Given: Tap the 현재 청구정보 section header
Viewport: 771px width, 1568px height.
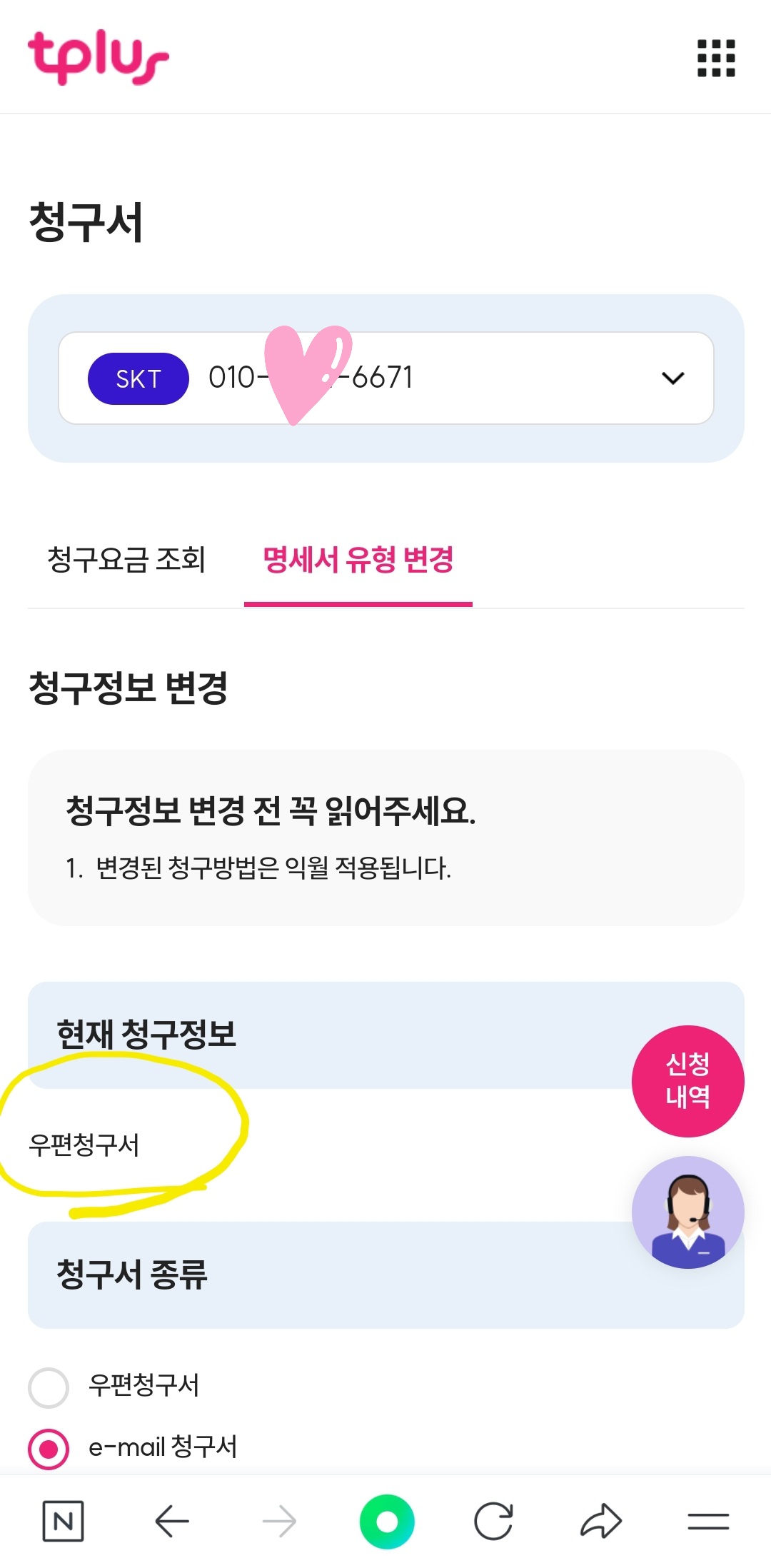Looking at the screenshot, I should click(146, 1034).
